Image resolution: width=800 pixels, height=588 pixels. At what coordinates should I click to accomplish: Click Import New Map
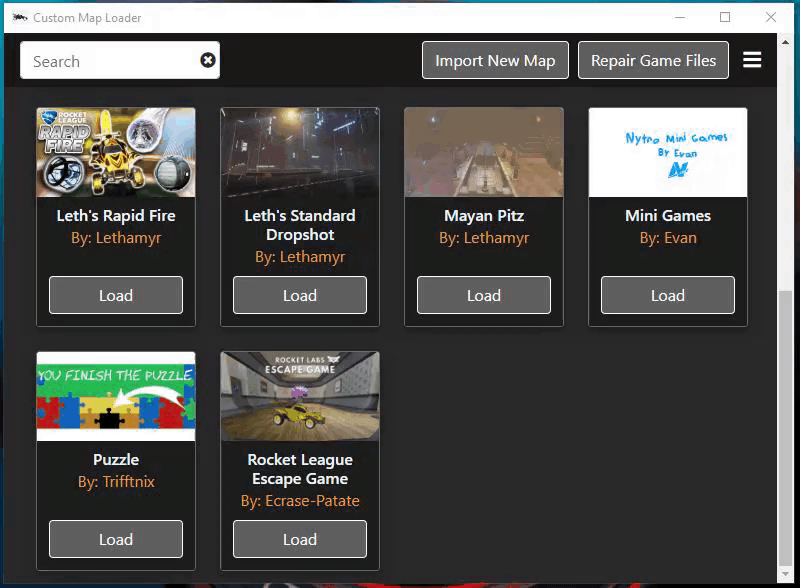(494, 60)
